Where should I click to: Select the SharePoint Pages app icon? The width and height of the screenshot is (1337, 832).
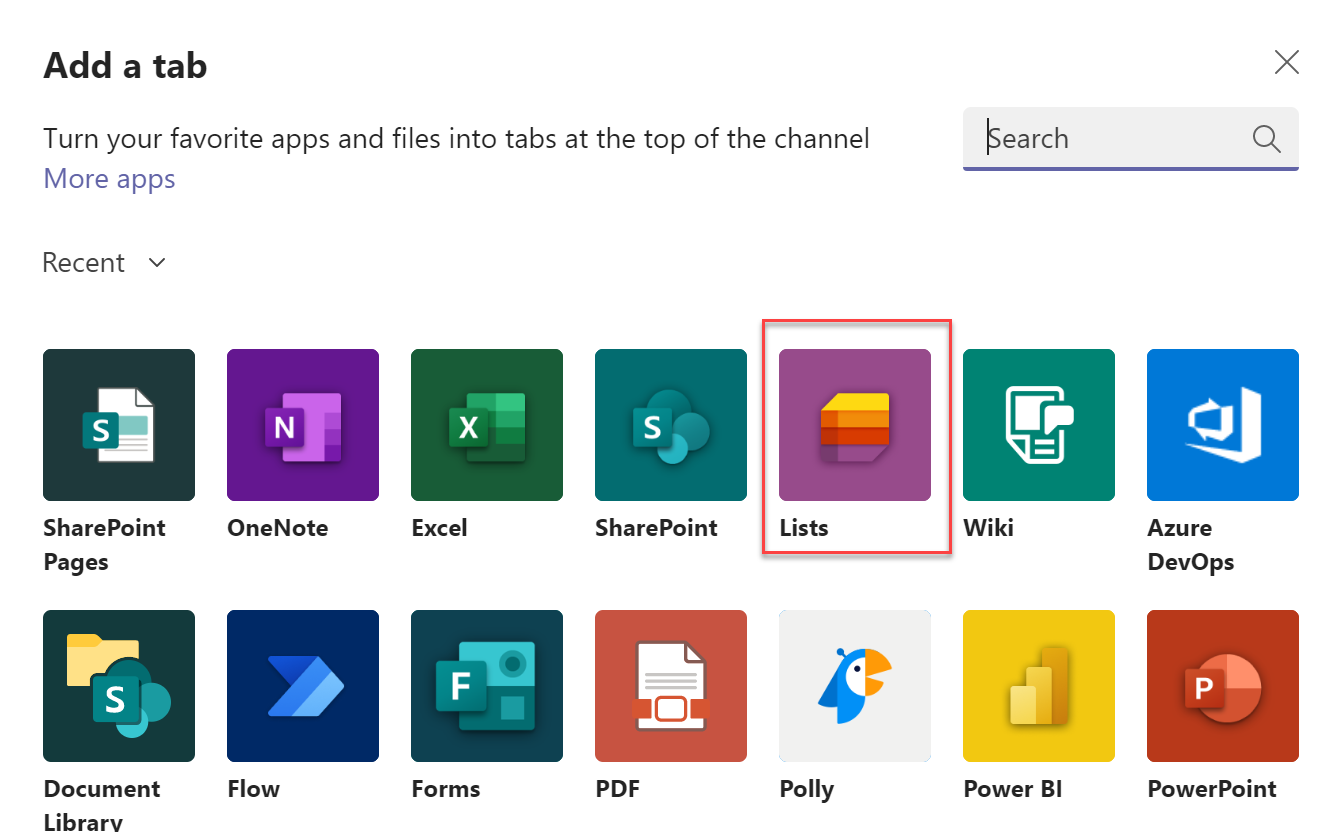point(119,425)
